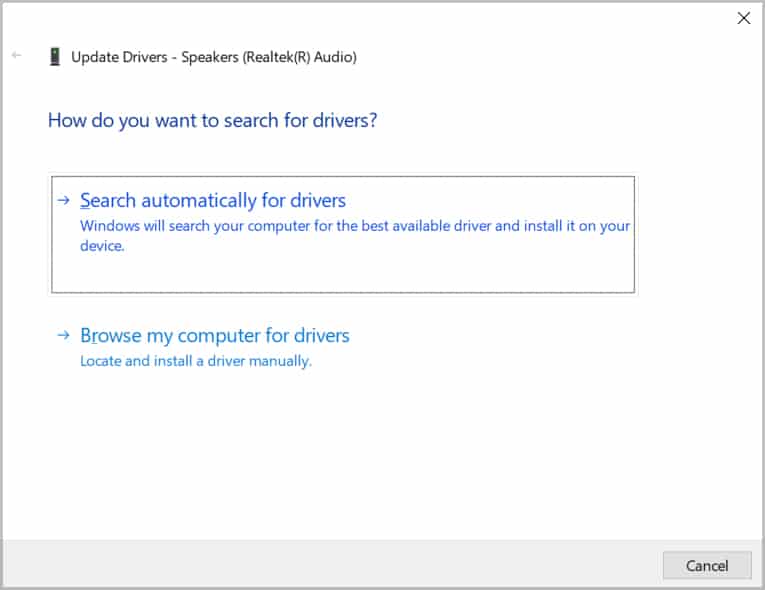The height and width of the screenshot is (590, 765).
Task: Close the Update Drivers dialog
Action: [x=744, y=18]
